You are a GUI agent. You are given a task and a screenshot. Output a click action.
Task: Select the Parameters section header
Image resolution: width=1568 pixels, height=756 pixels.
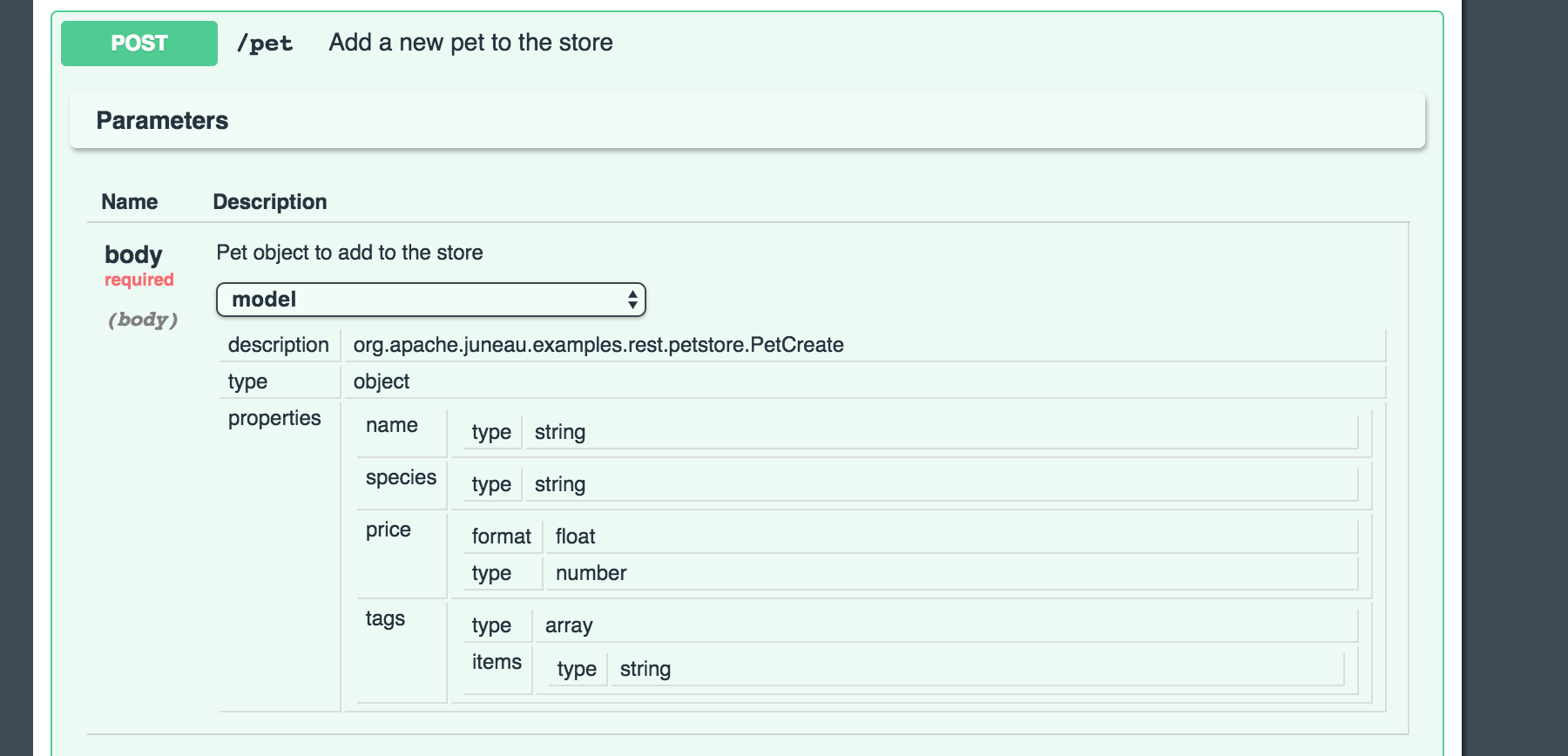pyautogui.click(x=162, y=121)
